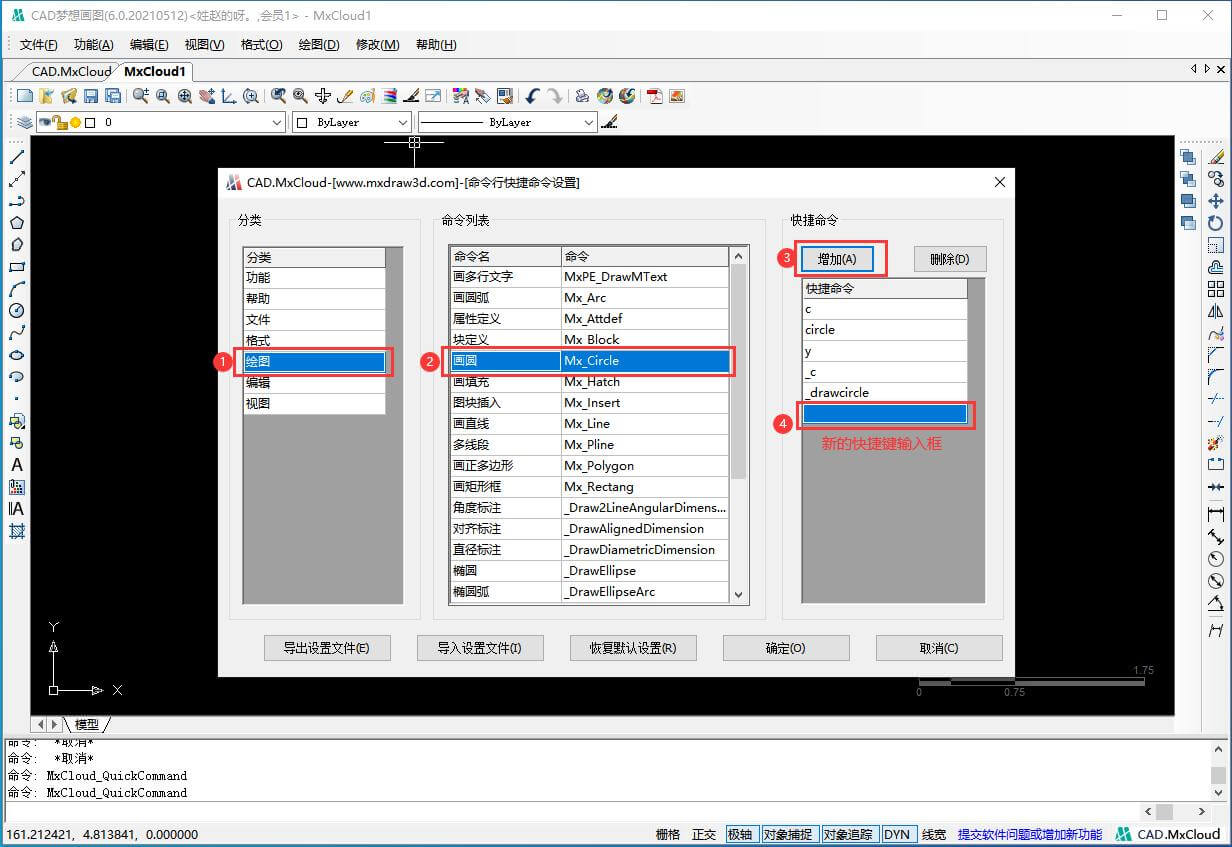Viewport: 1232px width, 847px height.
Task: Click the New drawing icon
Action: click(25, 96)
